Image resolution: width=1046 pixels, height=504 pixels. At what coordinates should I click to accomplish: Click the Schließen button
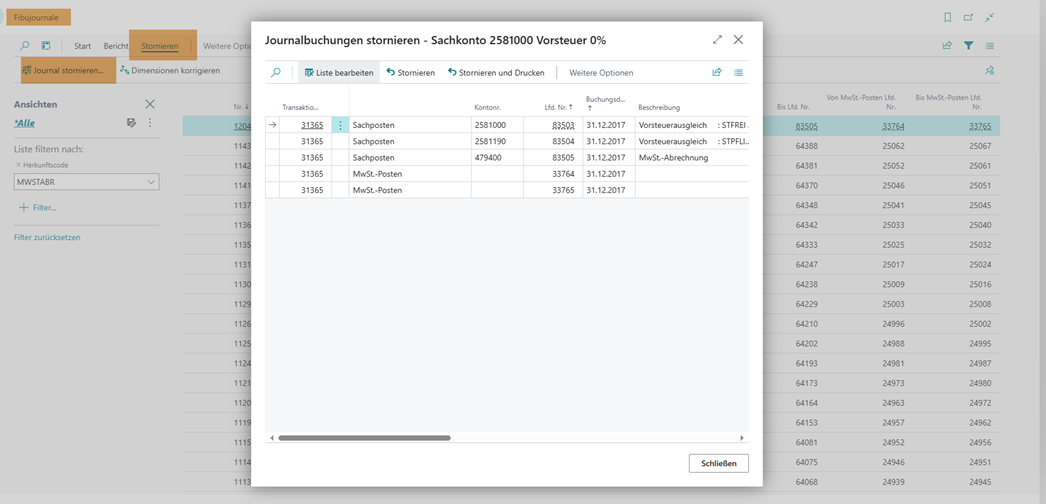(718, 463)
